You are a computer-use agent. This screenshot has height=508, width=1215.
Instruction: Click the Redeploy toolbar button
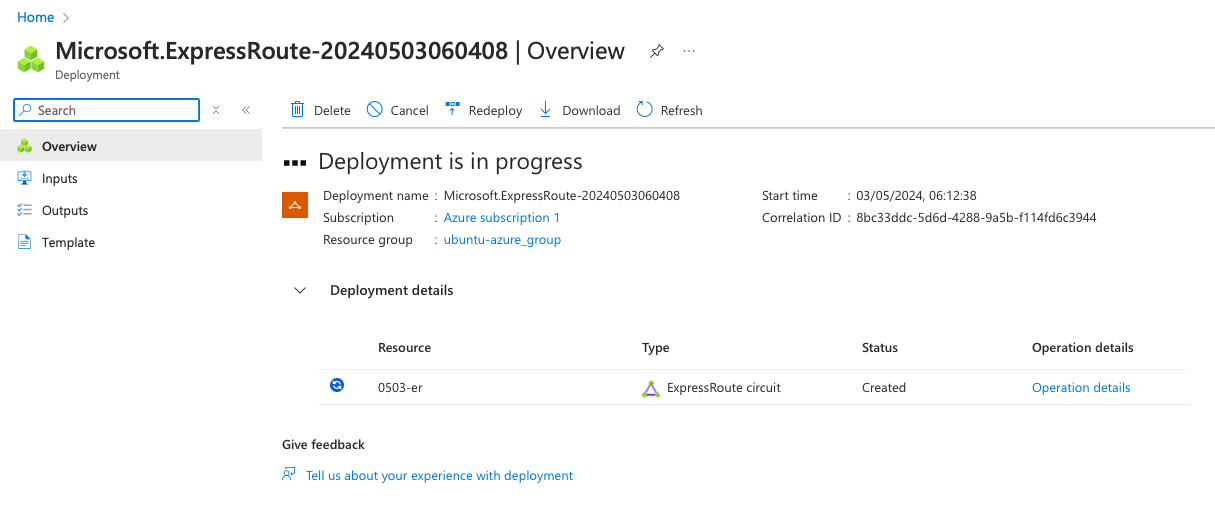483,110
